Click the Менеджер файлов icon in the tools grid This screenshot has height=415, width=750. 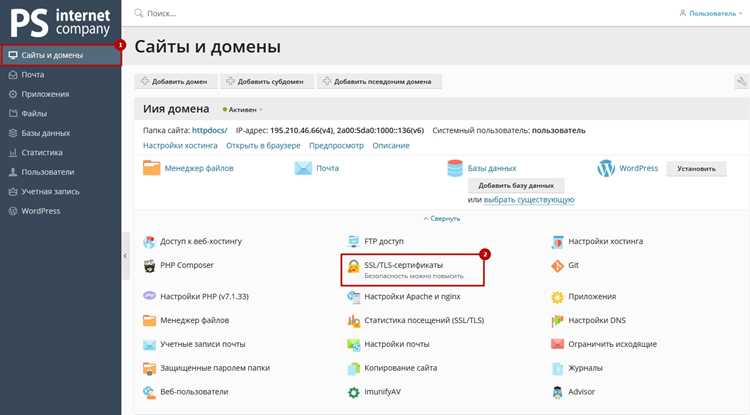[x=149, y=320]
